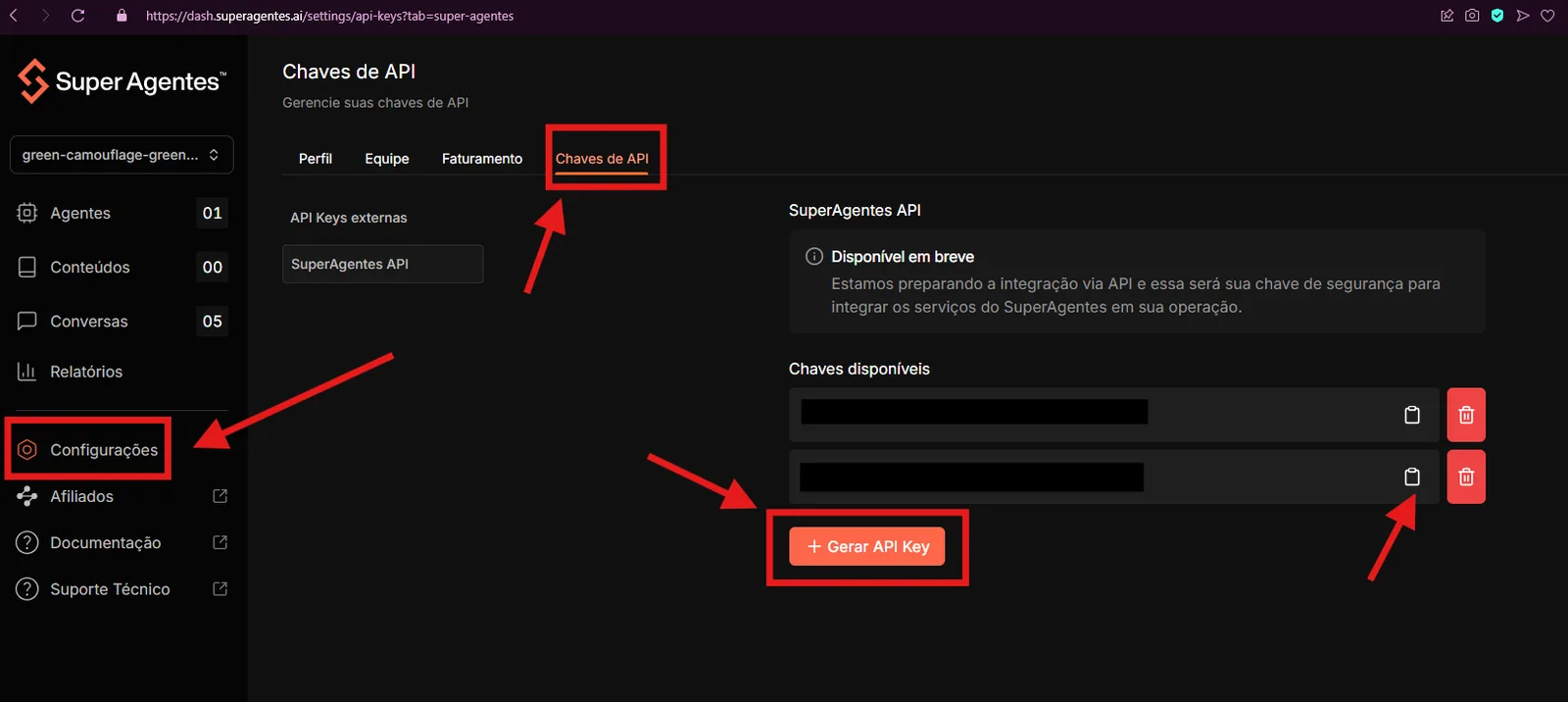Click the Conversas chat bubble icon

tap(27, 321)
